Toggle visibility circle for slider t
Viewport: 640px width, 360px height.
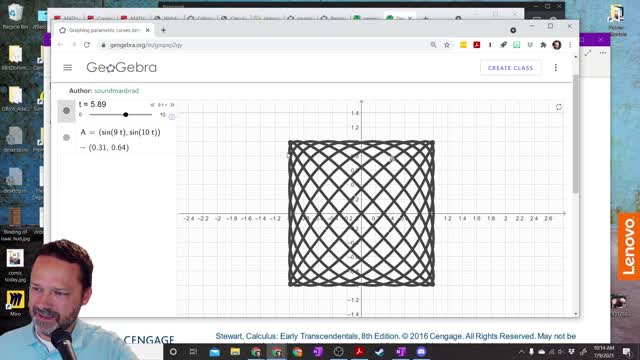(x=67, y=111)
